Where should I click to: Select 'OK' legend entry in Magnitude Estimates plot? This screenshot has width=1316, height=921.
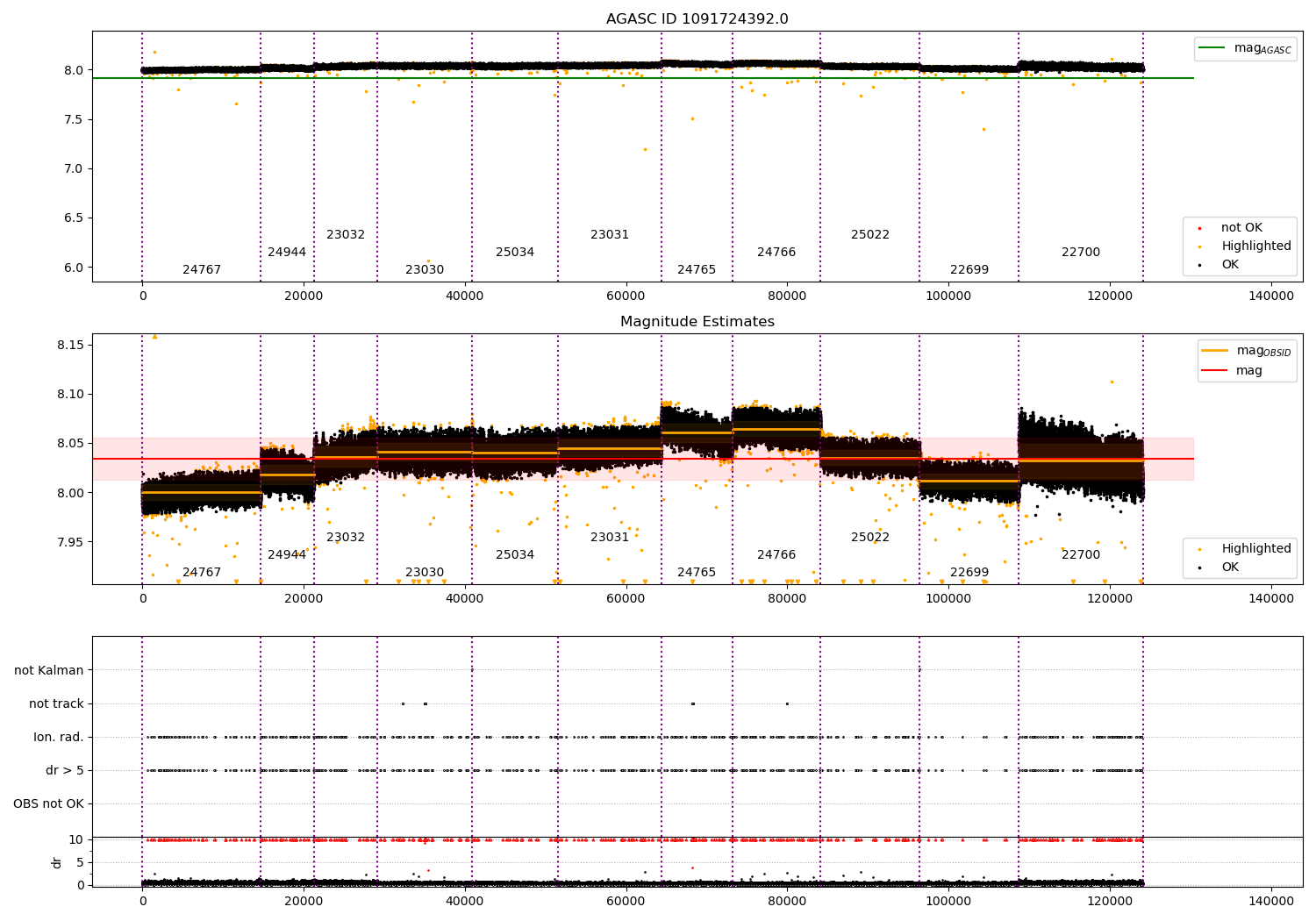pos(1219,567)
